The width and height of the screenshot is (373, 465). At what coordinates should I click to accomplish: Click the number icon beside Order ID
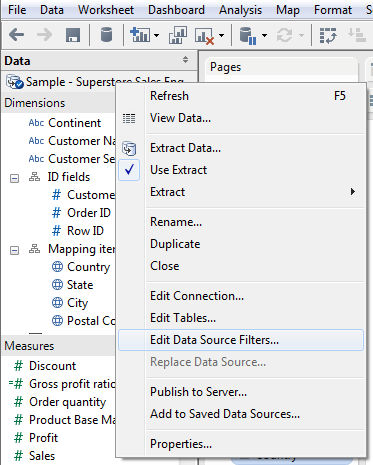pos(57,213)
